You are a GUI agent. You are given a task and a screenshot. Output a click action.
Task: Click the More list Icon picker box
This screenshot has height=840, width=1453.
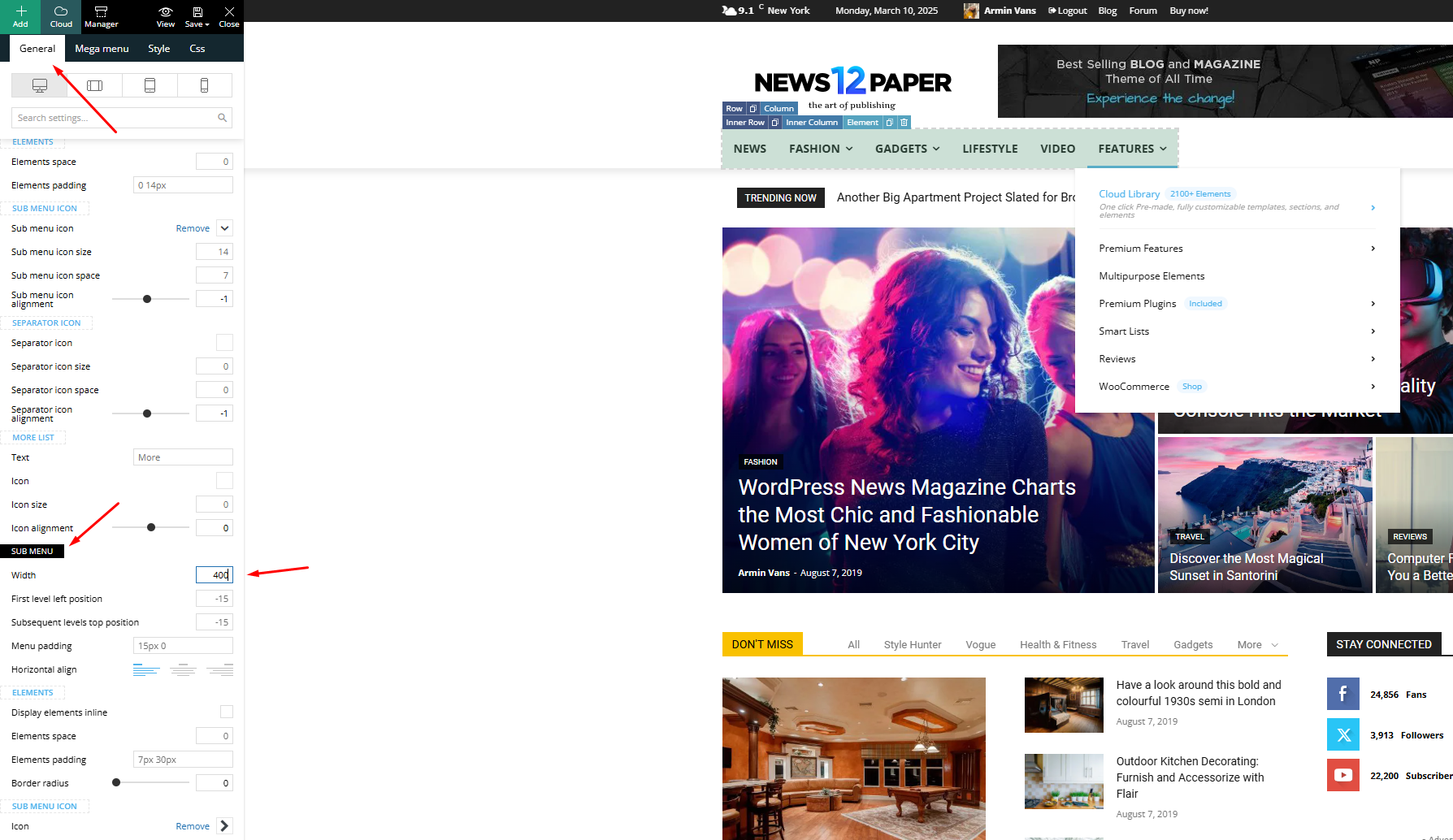point(224,481)
